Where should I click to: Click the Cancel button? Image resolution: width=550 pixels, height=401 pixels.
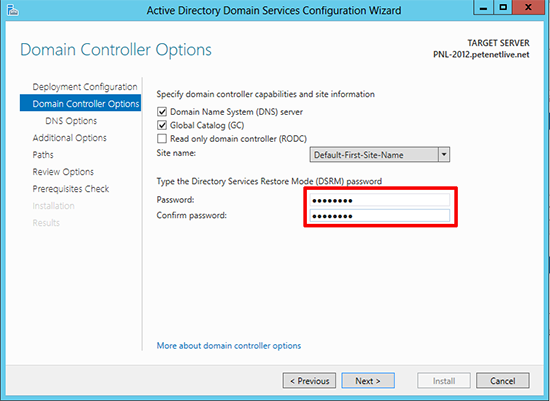(503, 381)
